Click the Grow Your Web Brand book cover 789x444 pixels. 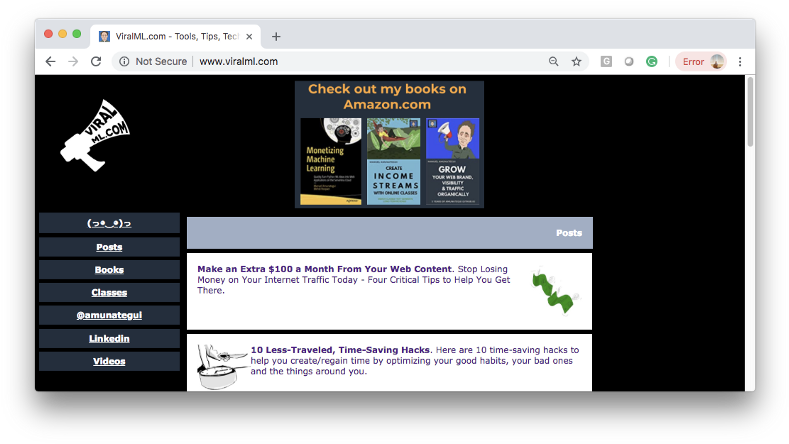click(452, 162)
